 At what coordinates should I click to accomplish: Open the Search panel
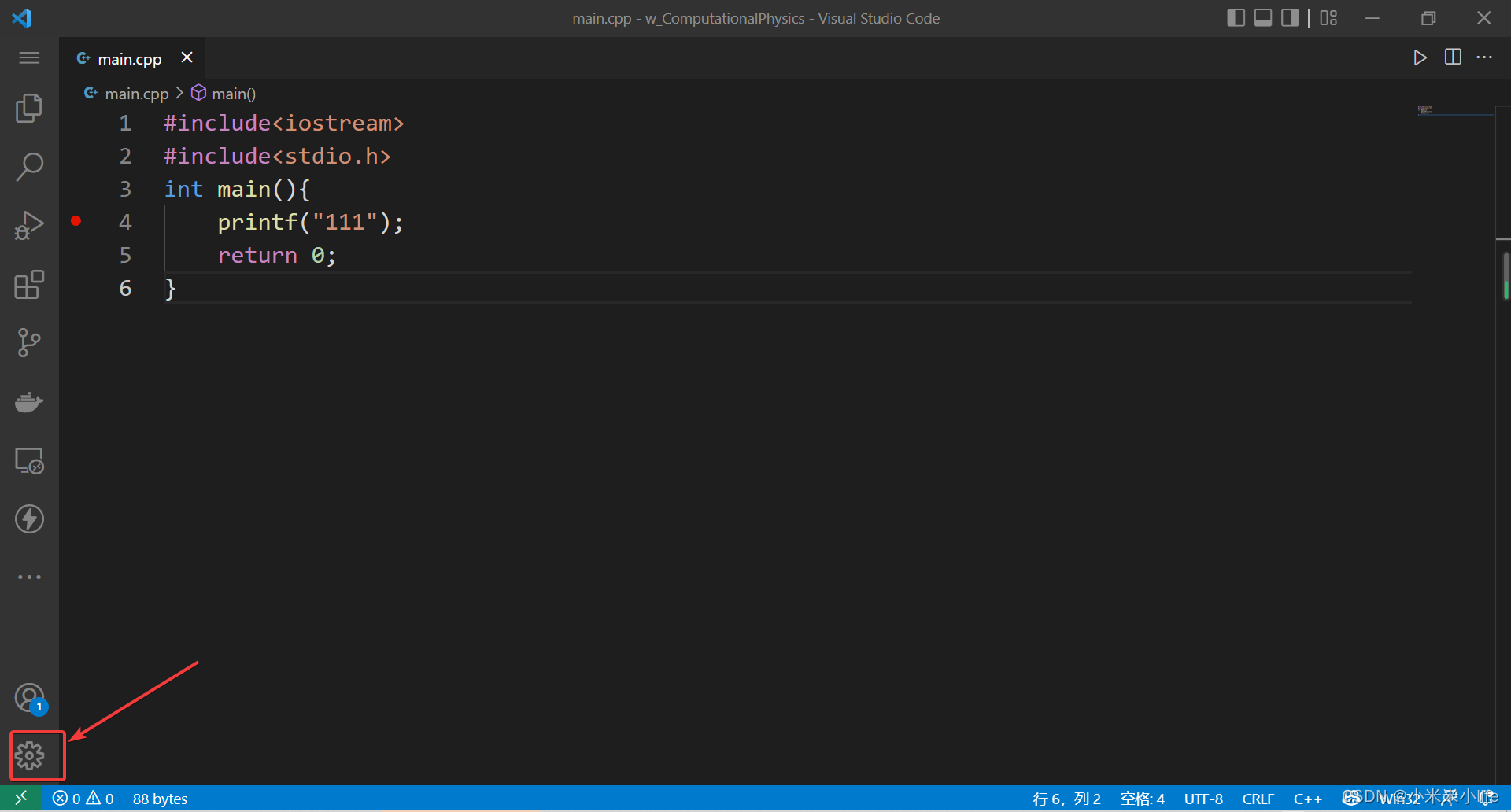29,166
